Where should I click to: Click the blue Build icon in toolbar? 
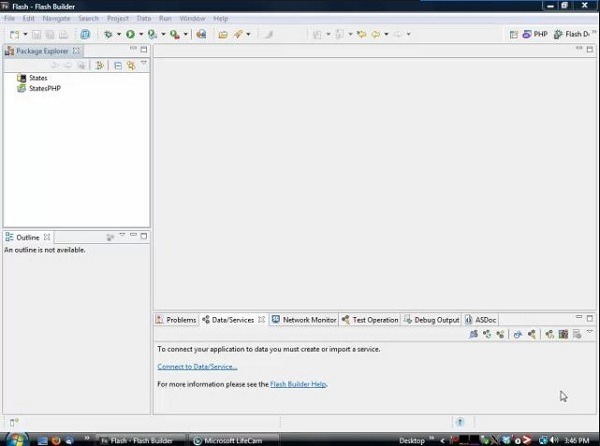[x=85, y=34]
